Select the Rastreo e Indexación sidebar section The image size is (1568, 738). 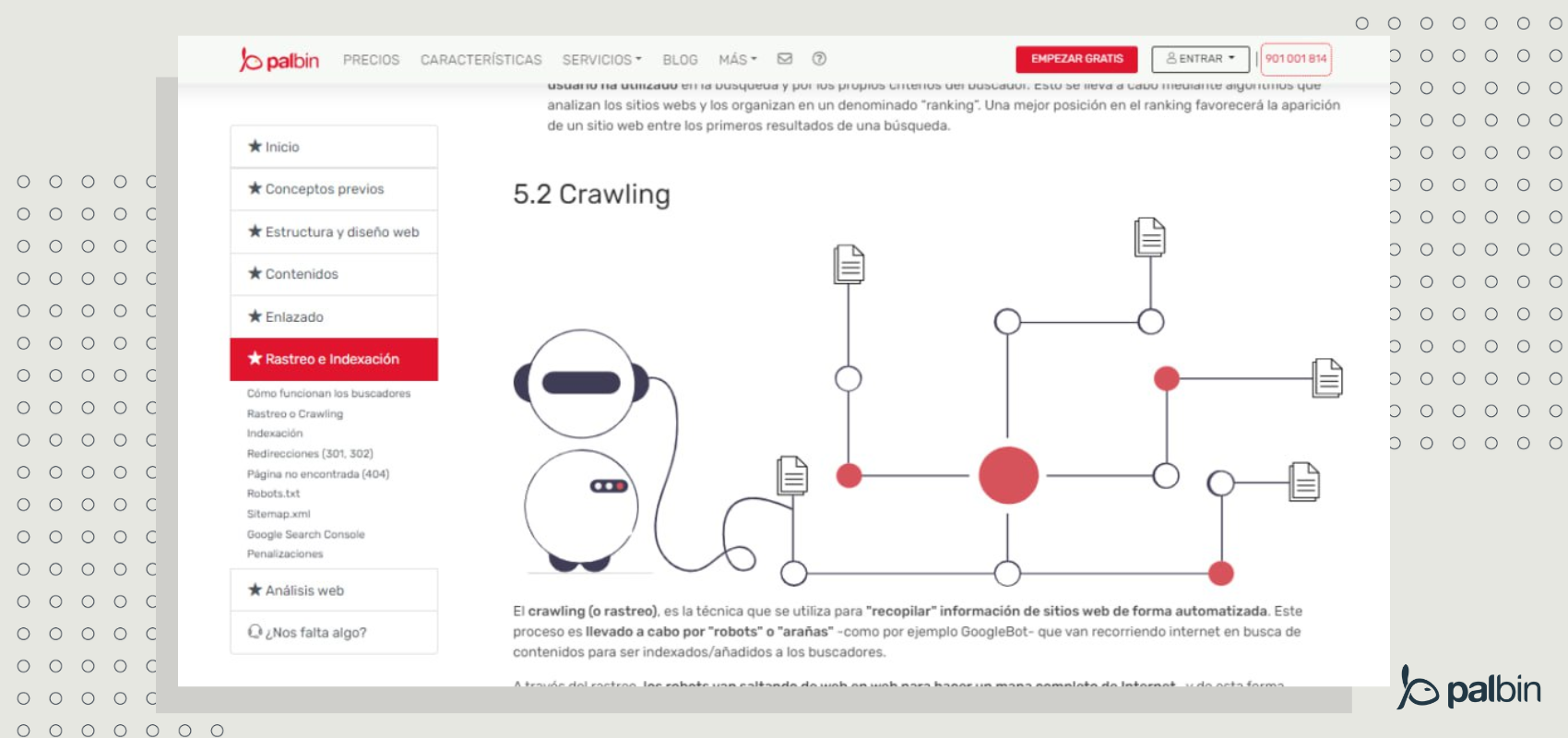[x=333, y=359]
